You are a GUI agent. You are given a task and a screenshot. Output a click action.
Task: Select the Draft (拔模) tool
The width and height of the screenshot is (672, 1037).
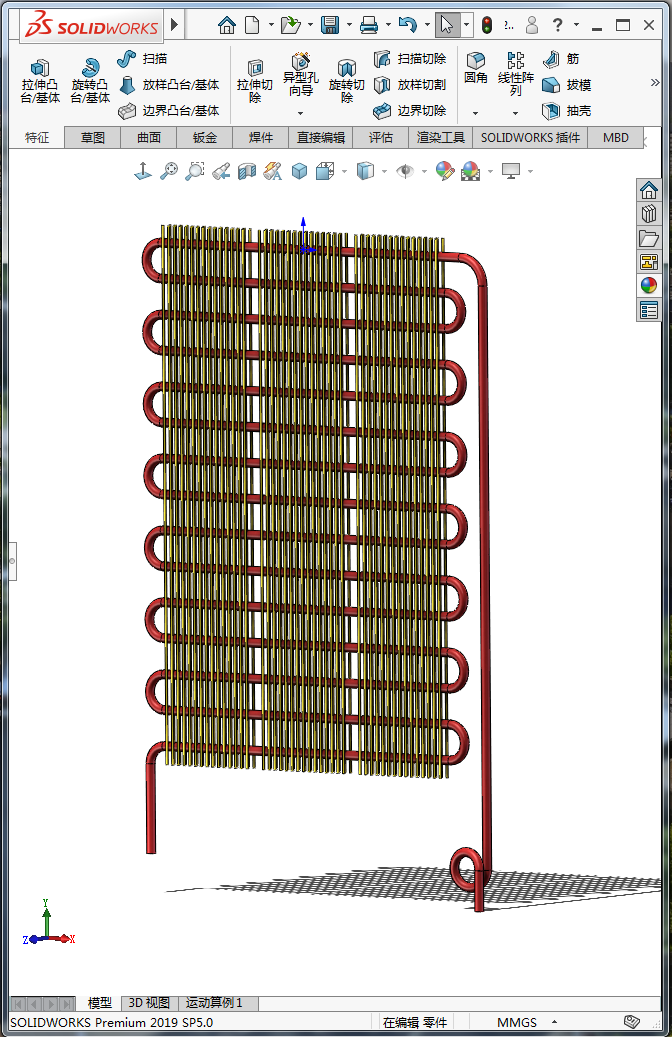[566, 85]
